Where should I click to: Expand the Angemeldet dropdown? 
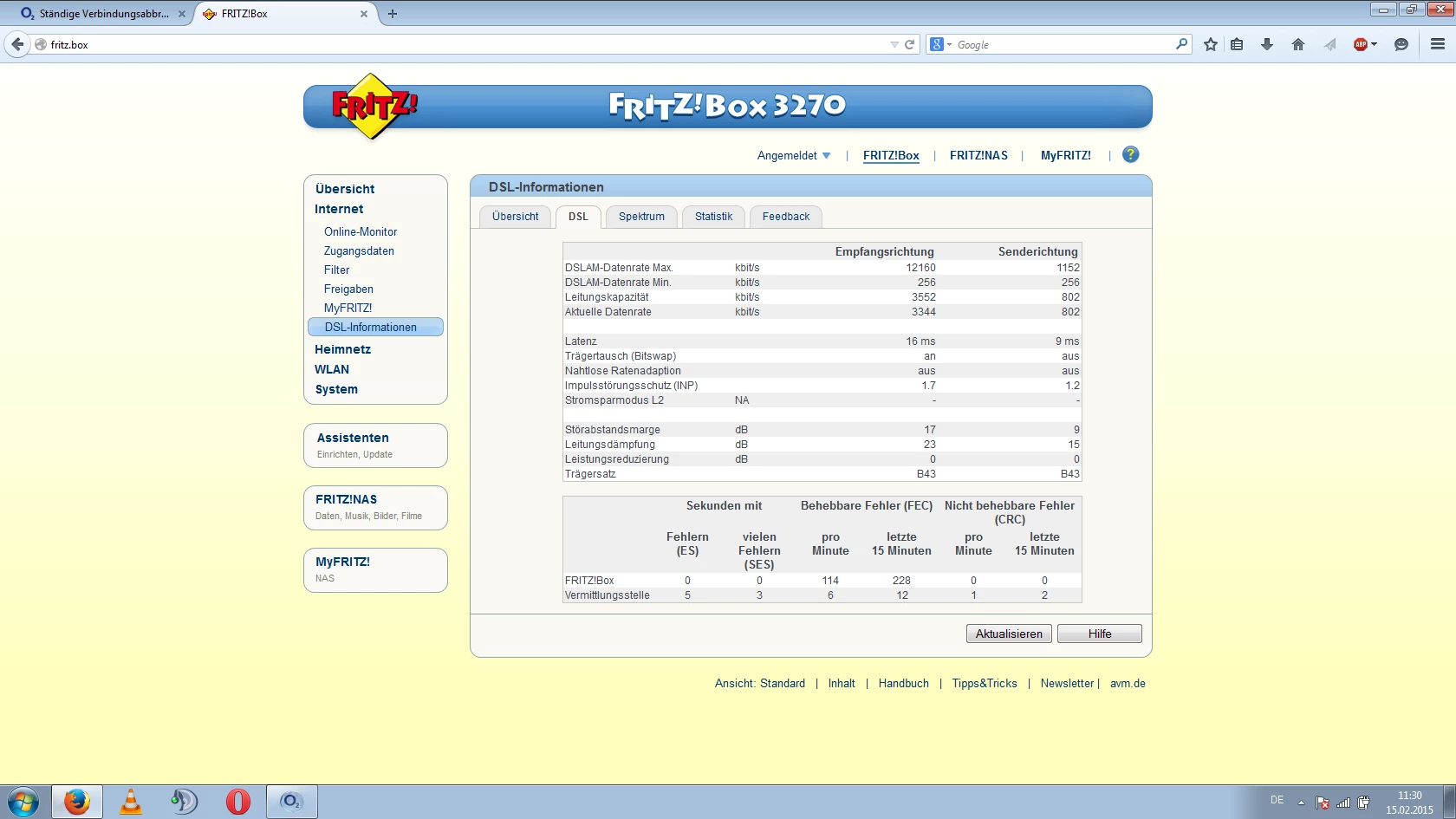point(794,156)
